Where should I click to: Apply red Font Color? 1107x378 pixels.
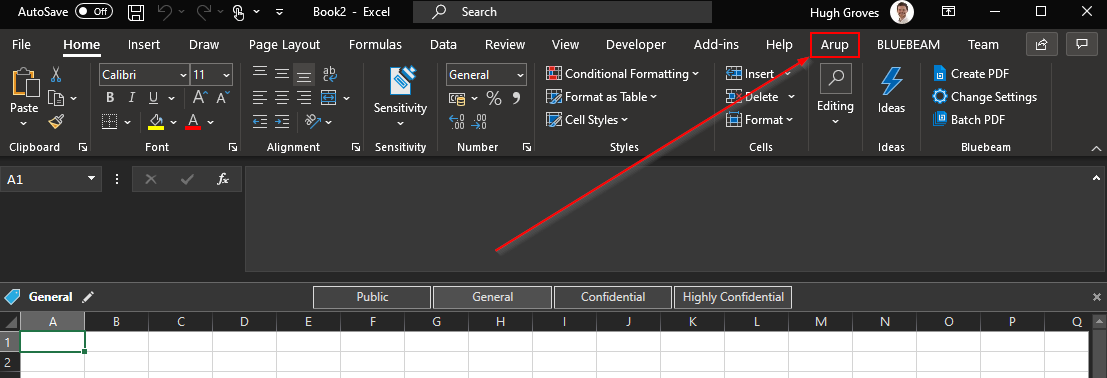tap(193, 122)
